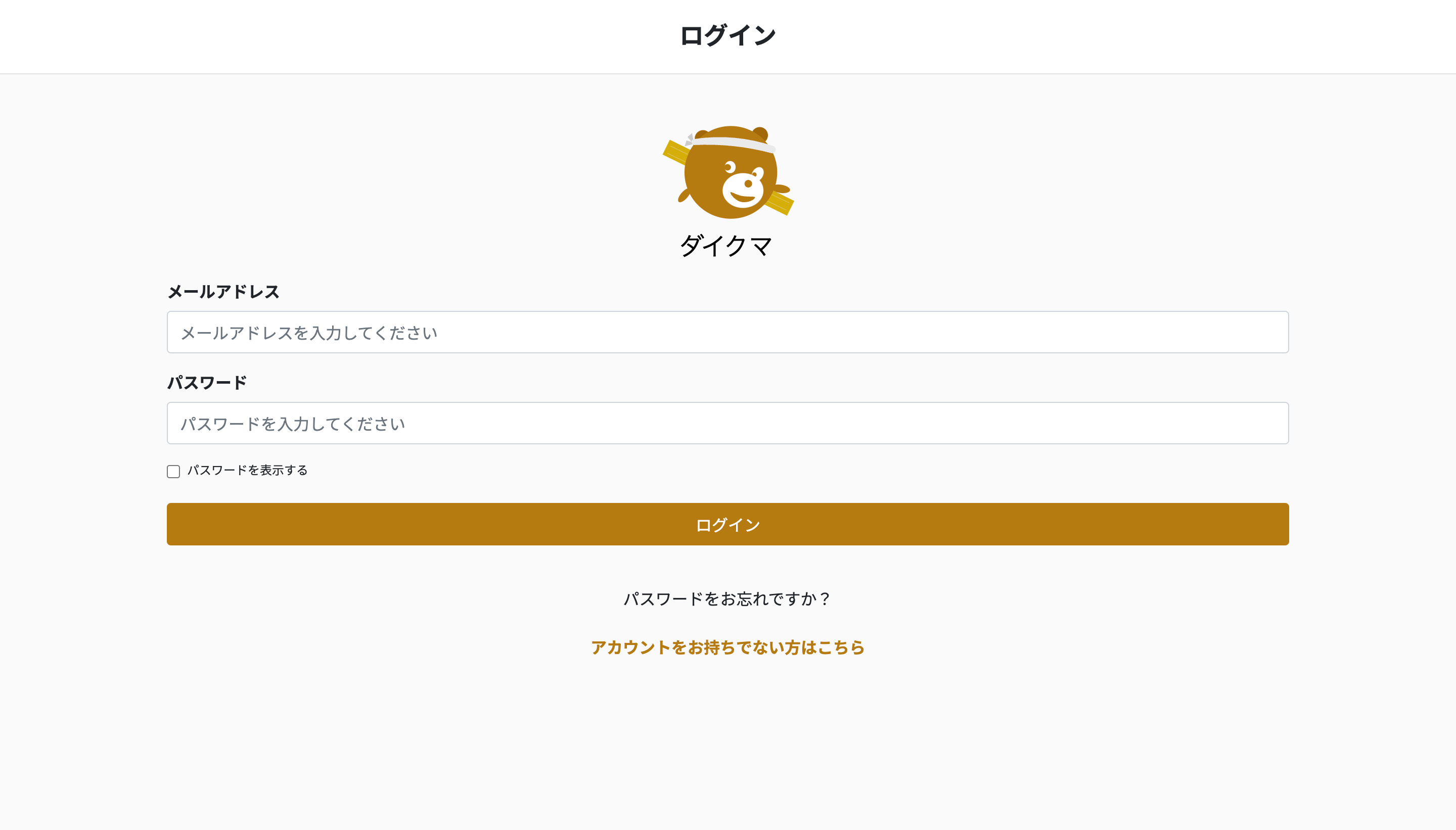Click the メールアドレス field label

tap(223, 292)
